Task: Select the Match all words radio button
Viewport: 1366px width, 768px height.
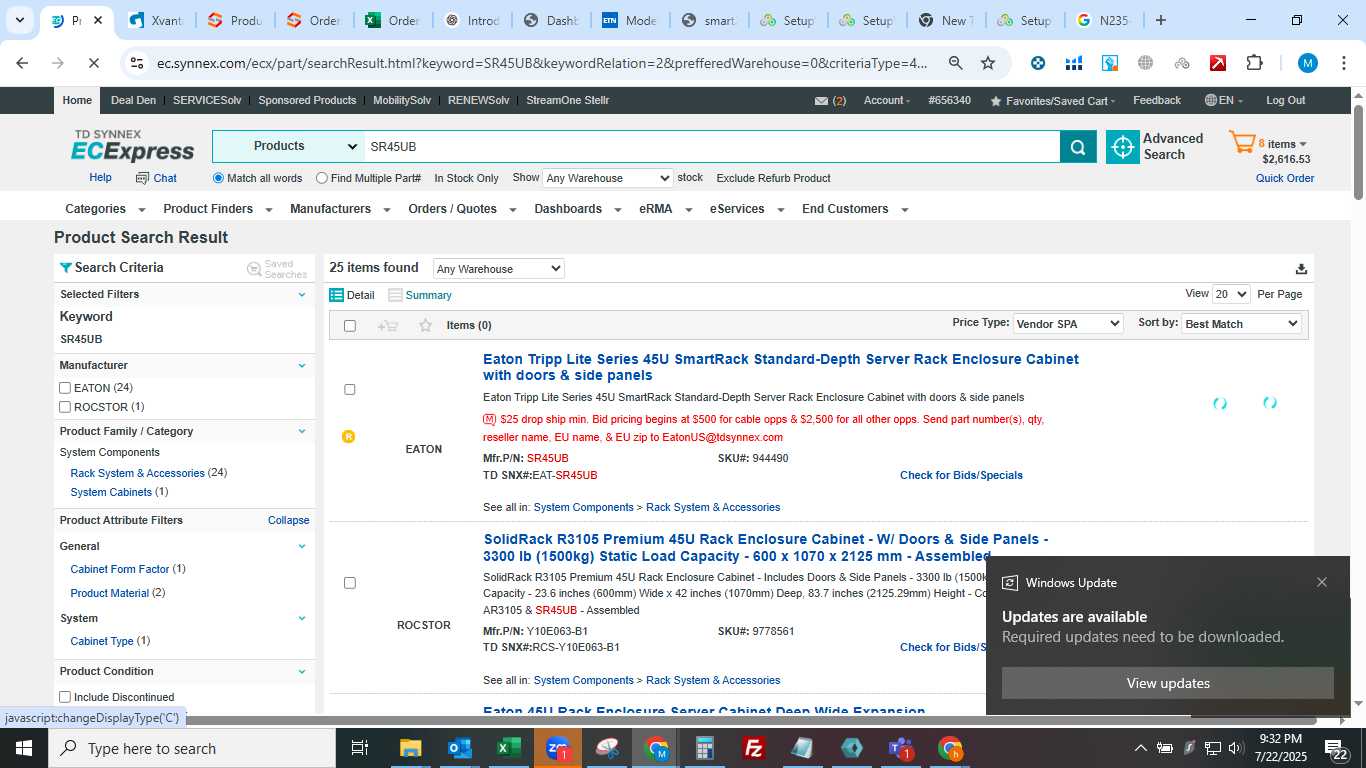Action: [x=218, y=178]
